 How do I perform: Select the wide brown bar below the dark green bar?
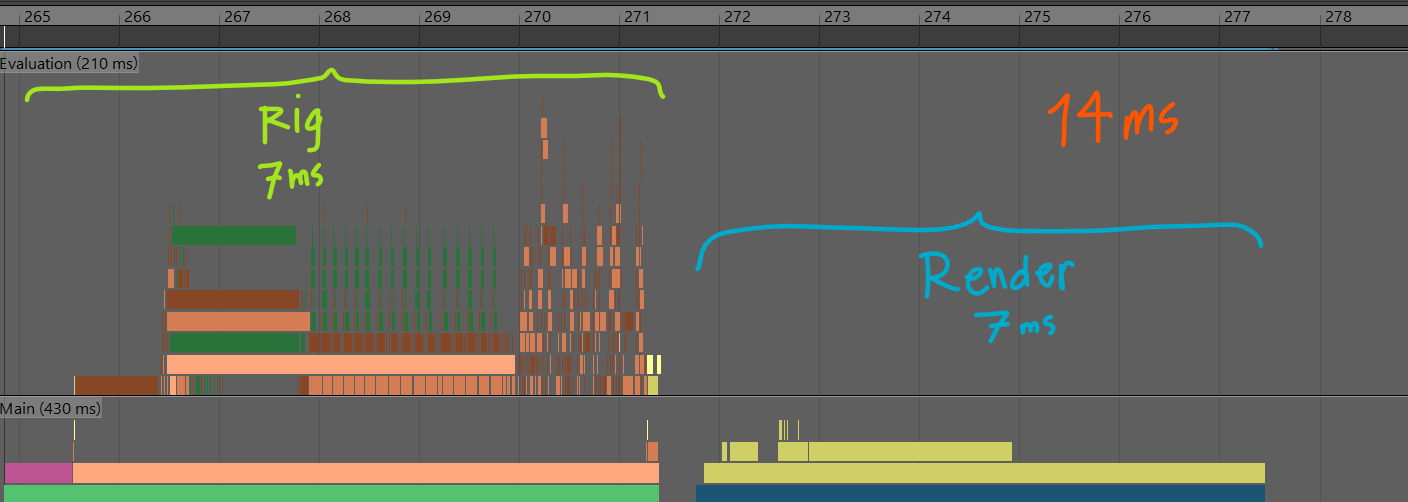point(232,299)
